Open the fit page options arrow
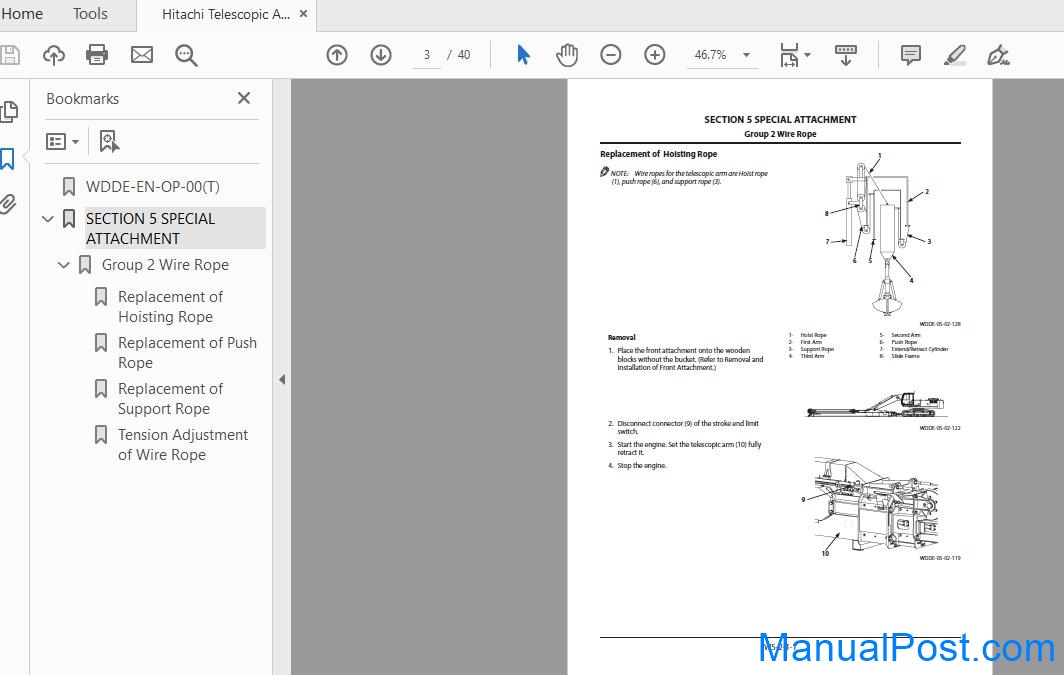Viewport: 1064px width, 675px height. pyautogui.click(x=808, y=55)
